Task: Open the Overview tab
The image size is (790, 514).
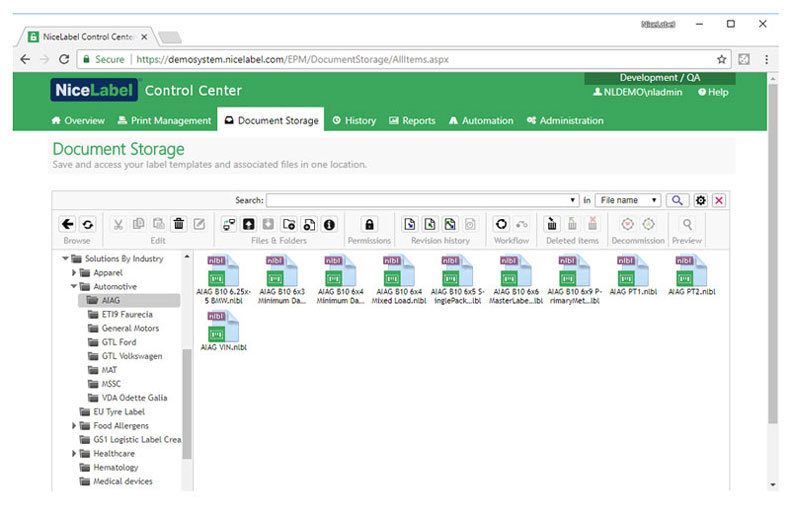Action: coord(78,120)
